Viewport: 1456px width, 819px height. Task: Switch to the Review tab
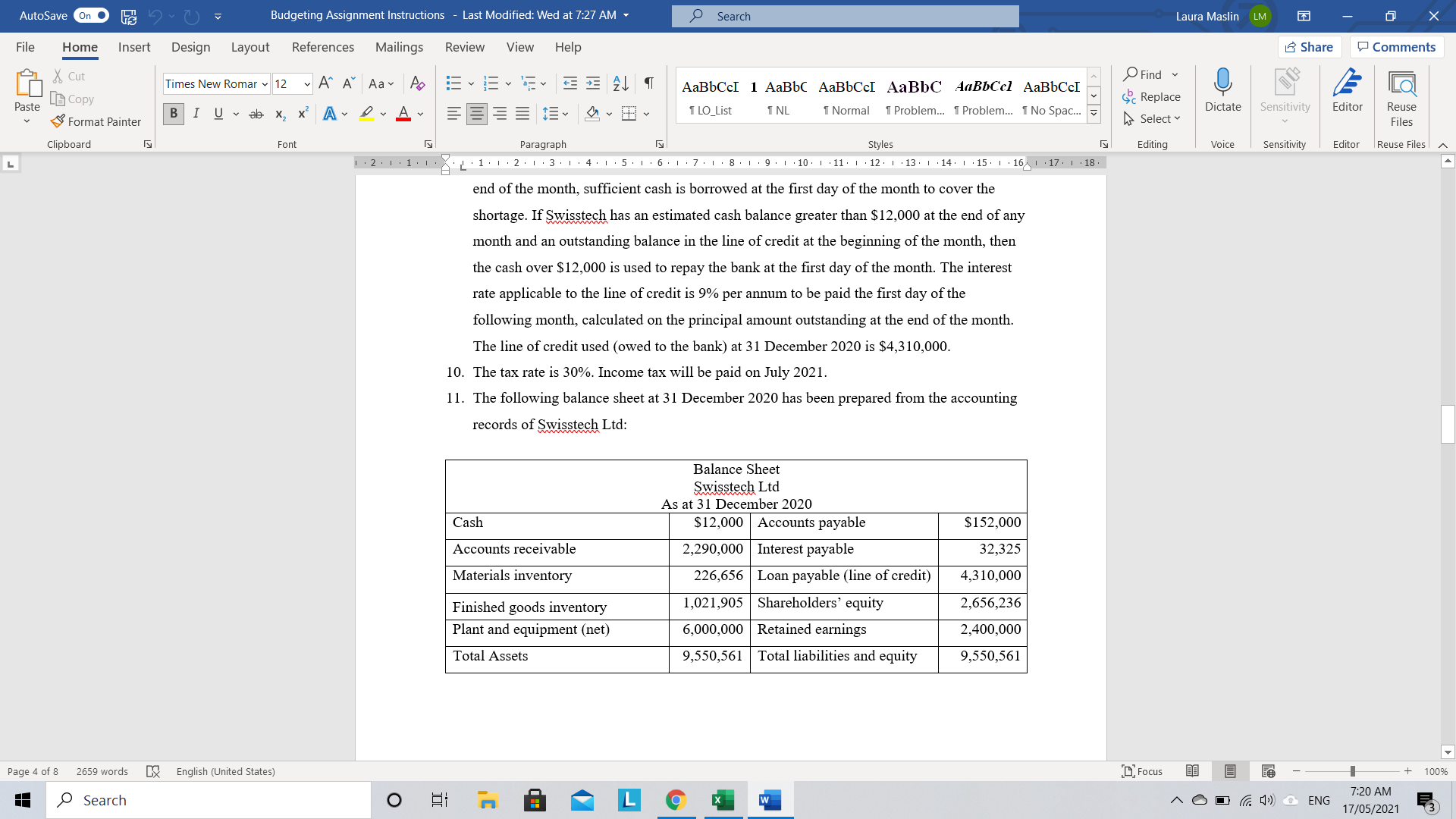pos(464,47)
